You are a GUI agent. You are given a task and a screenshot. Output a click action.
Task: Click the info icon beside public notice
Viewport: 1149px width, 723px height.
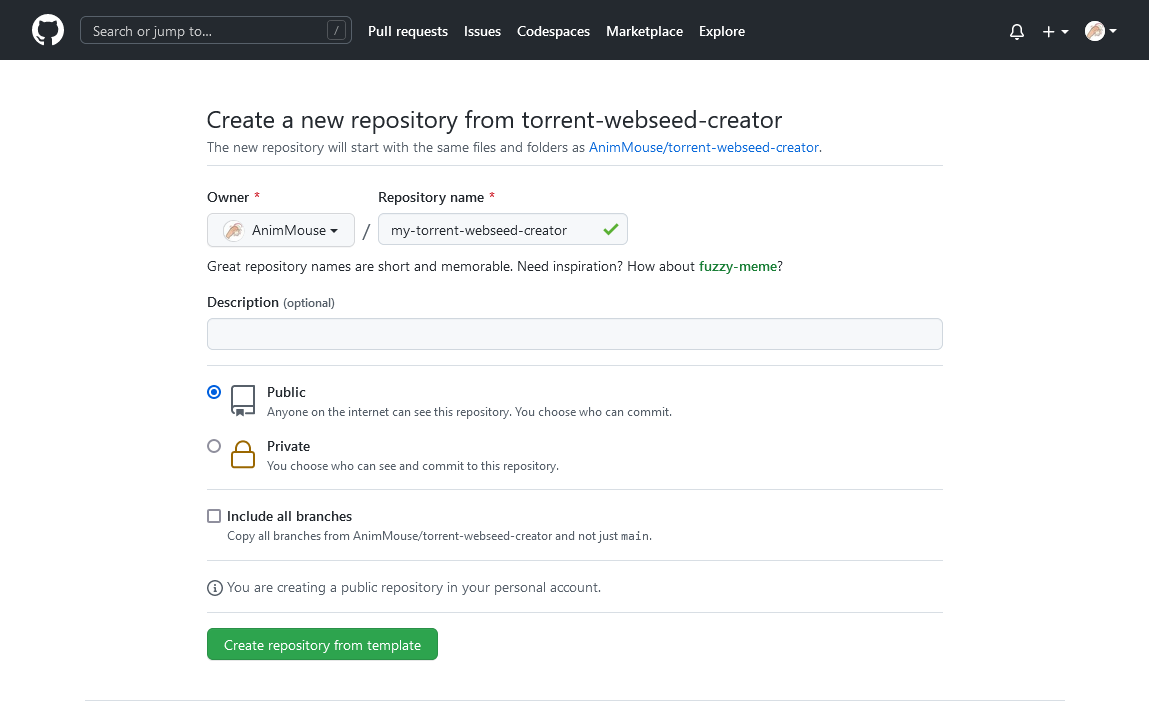215,588
